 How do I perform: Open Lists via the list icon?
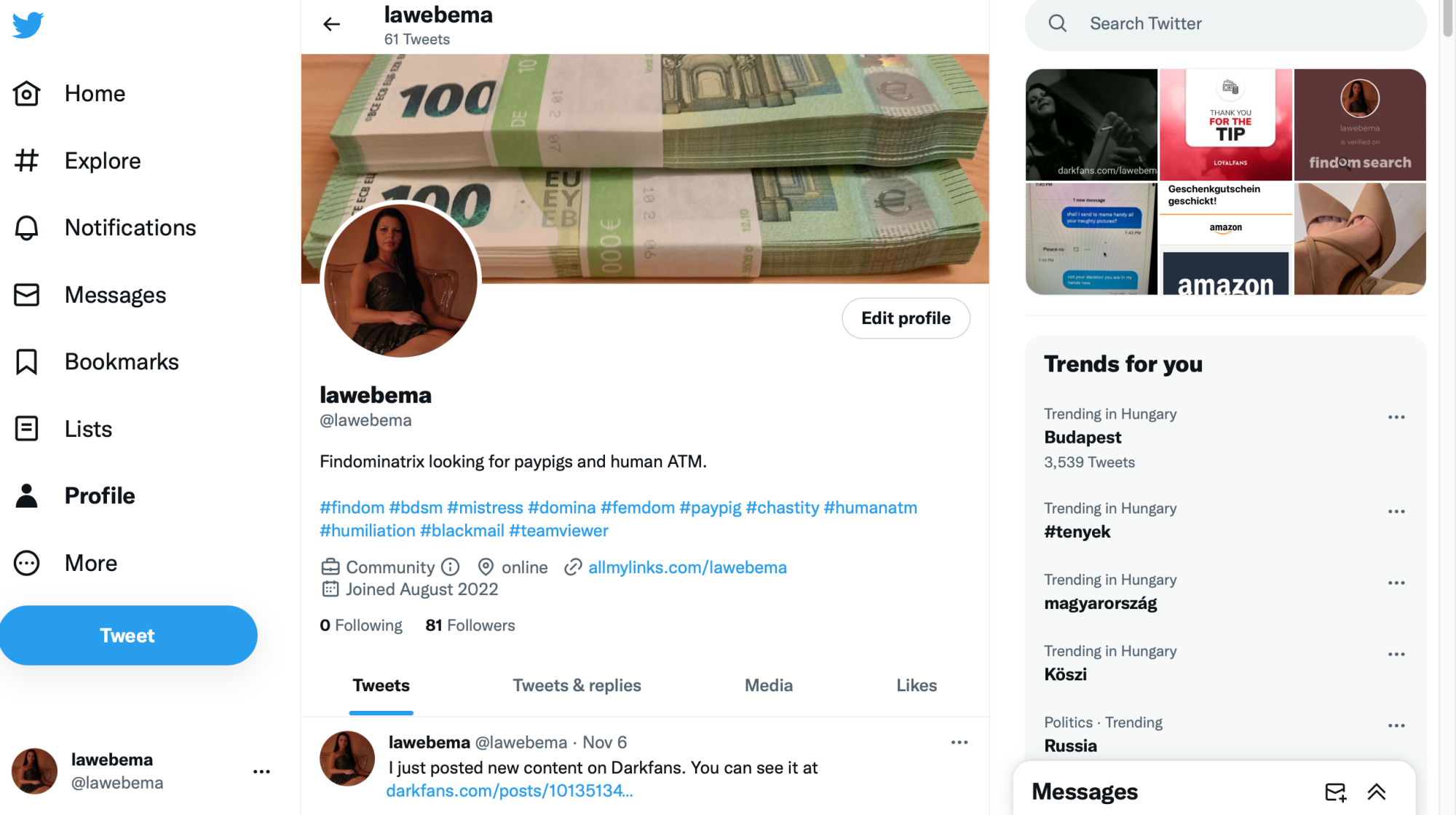click(27, 429)
